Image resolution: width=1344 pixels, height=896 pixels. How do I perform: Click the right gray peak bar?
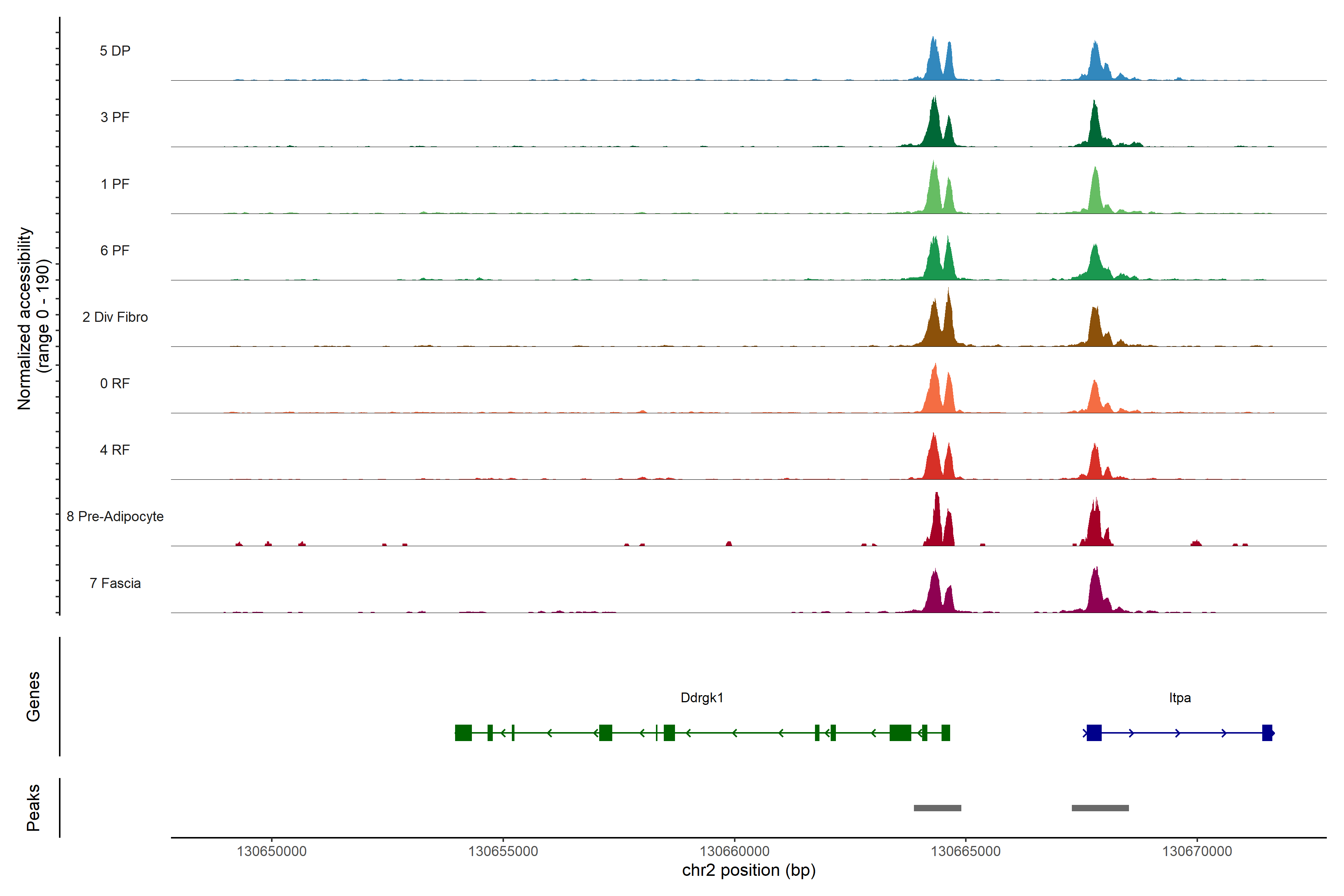pyautogui.click(x=1100, y=808)
